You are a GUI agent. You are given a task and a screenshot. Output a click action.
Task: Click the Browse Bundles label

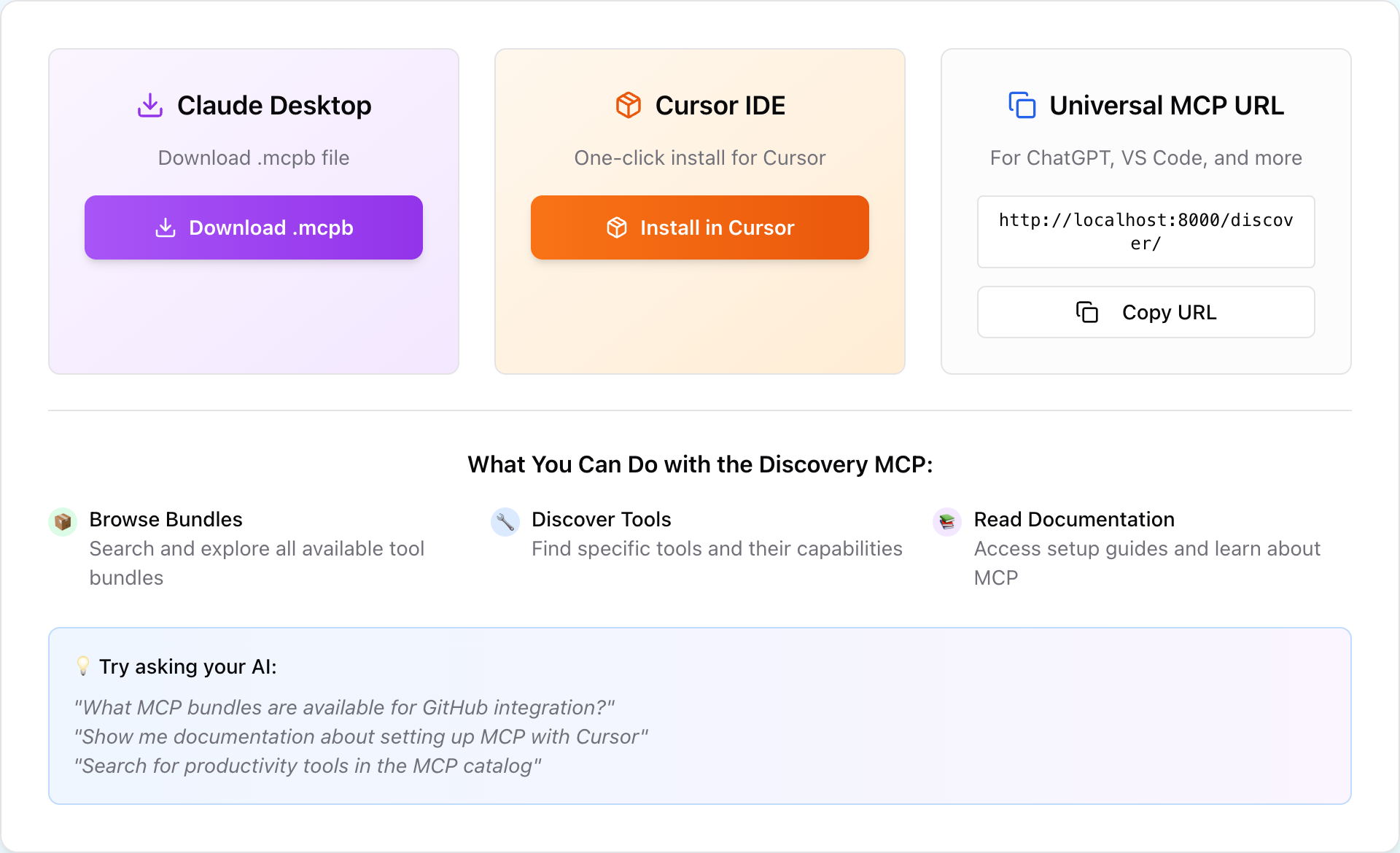tap(166, 519)
